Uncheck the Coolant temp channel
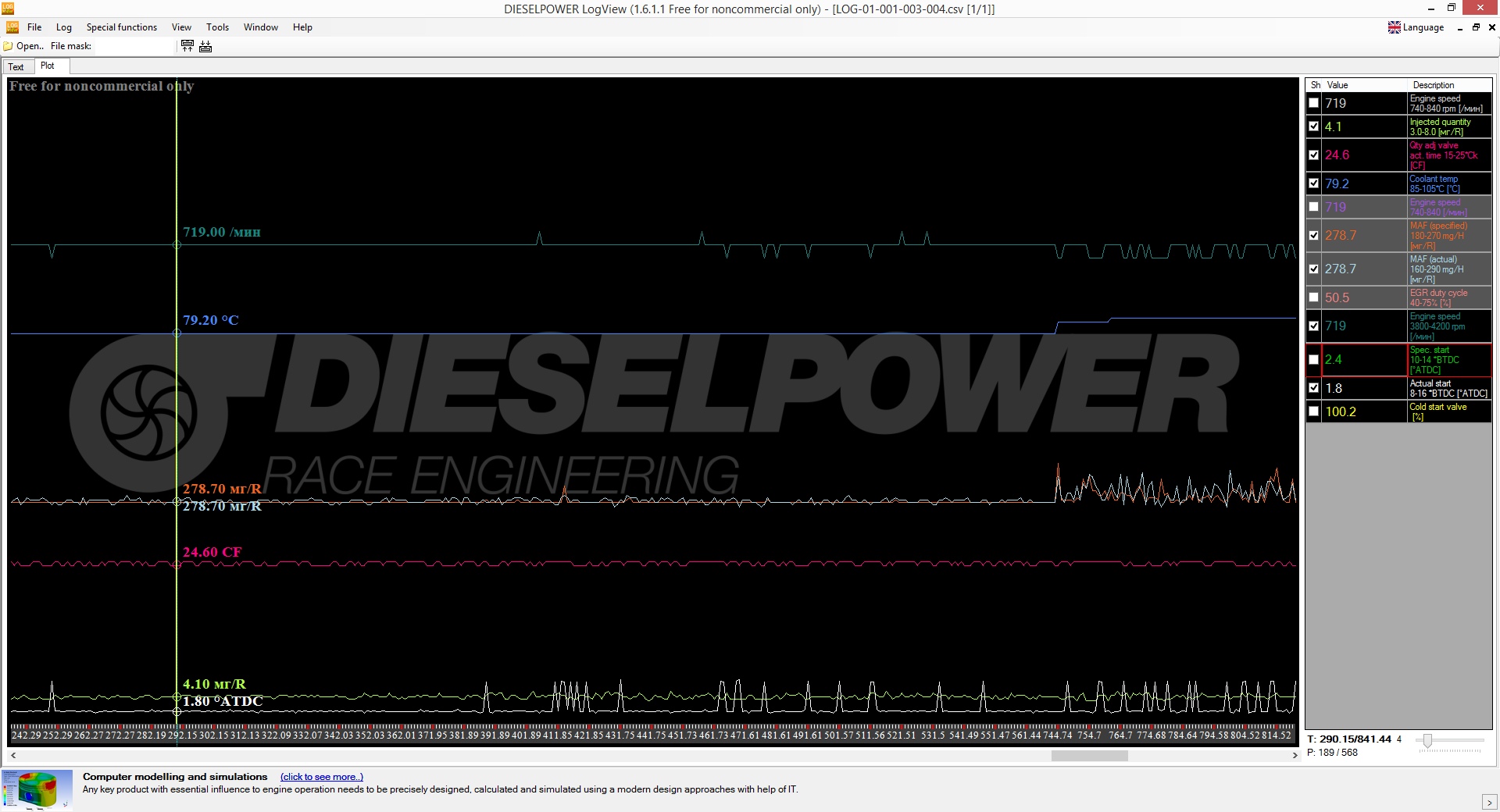Viewport: 1500px width, 812px height. point(1314,183)
